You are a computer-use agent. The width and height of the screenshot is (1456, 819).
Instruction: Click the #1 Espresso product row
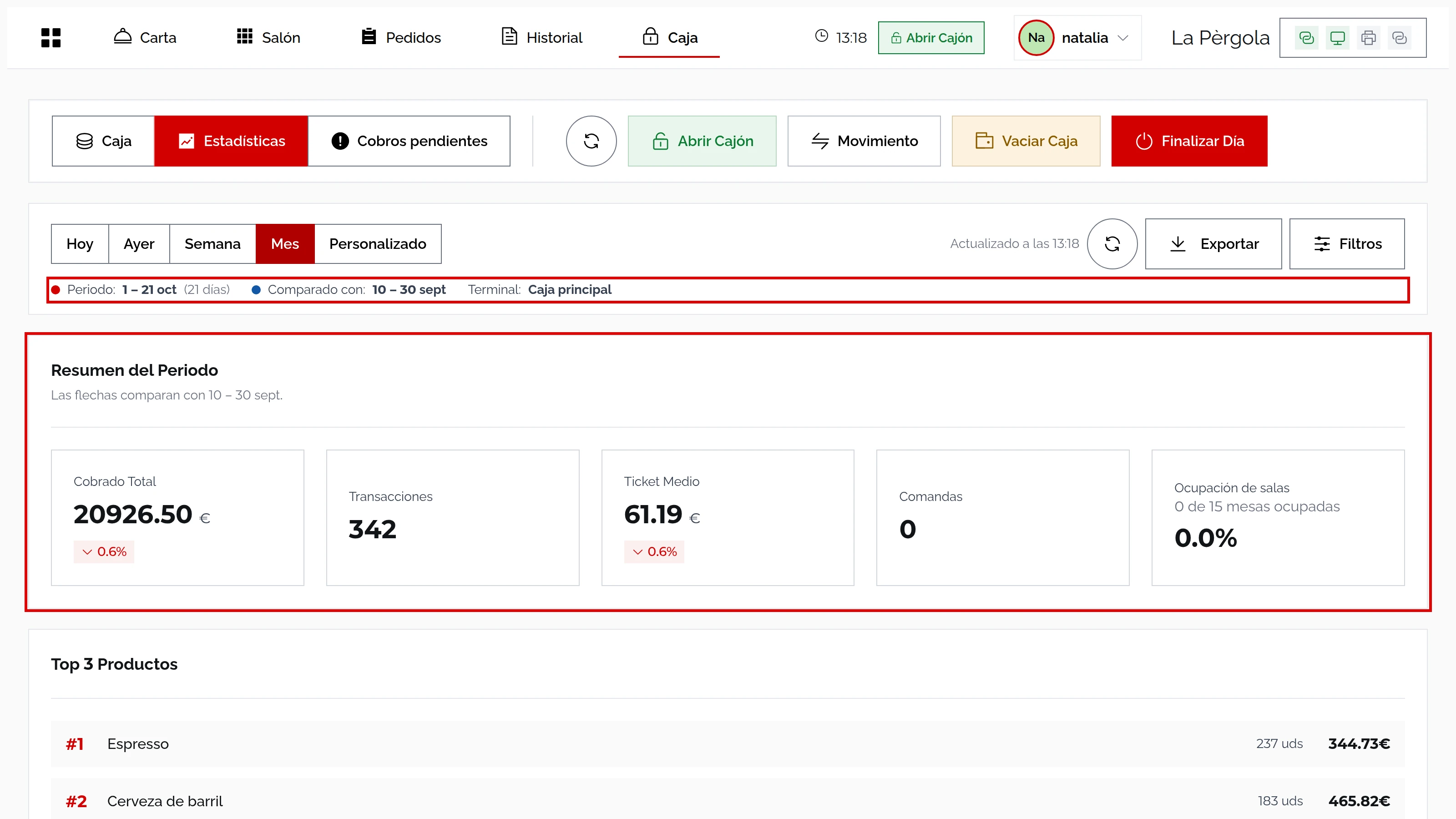[728, 744]
